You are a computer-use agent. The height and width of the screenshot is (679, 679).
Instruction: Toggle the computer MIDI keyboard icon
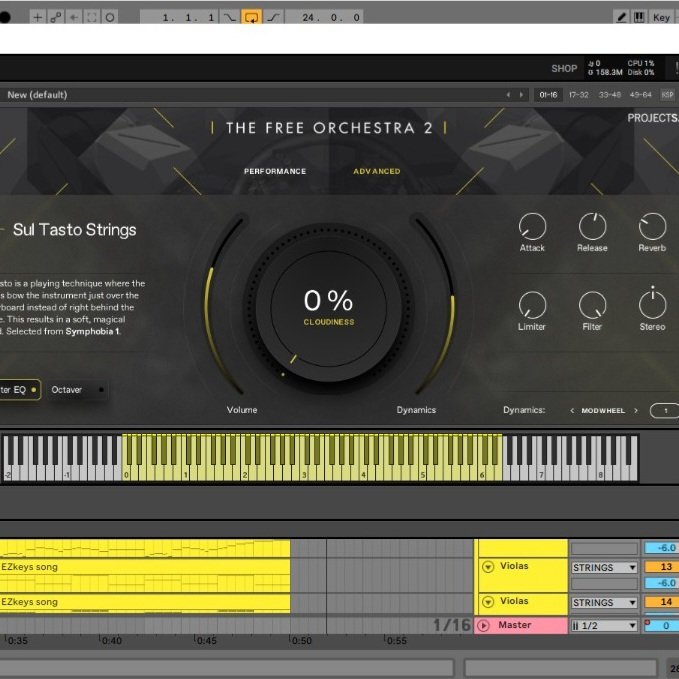[x=639, y=17]
